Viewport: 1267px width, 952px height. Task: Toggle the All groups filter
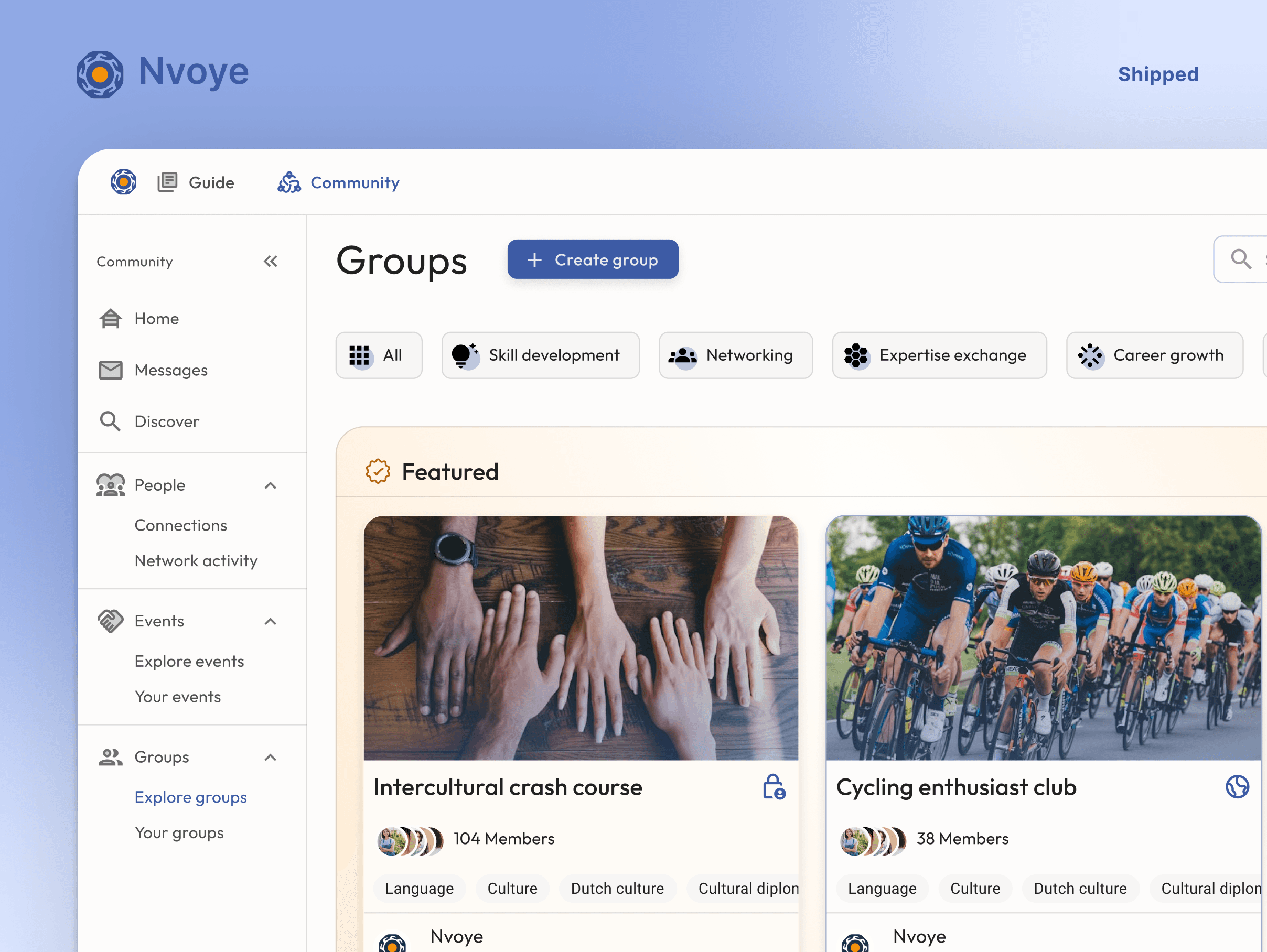point(379,355)
